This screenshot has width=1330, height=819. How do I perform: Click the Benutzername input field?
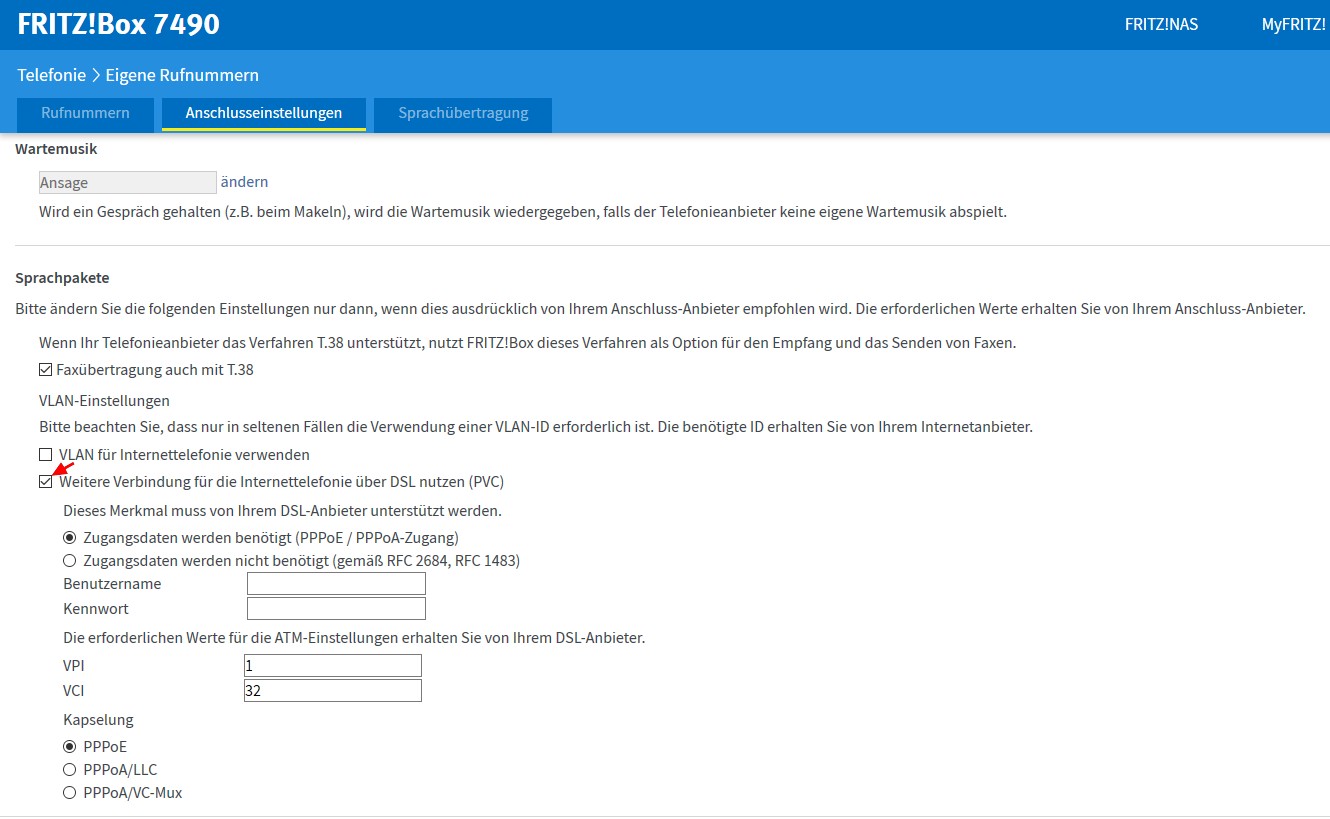point(336,584)
